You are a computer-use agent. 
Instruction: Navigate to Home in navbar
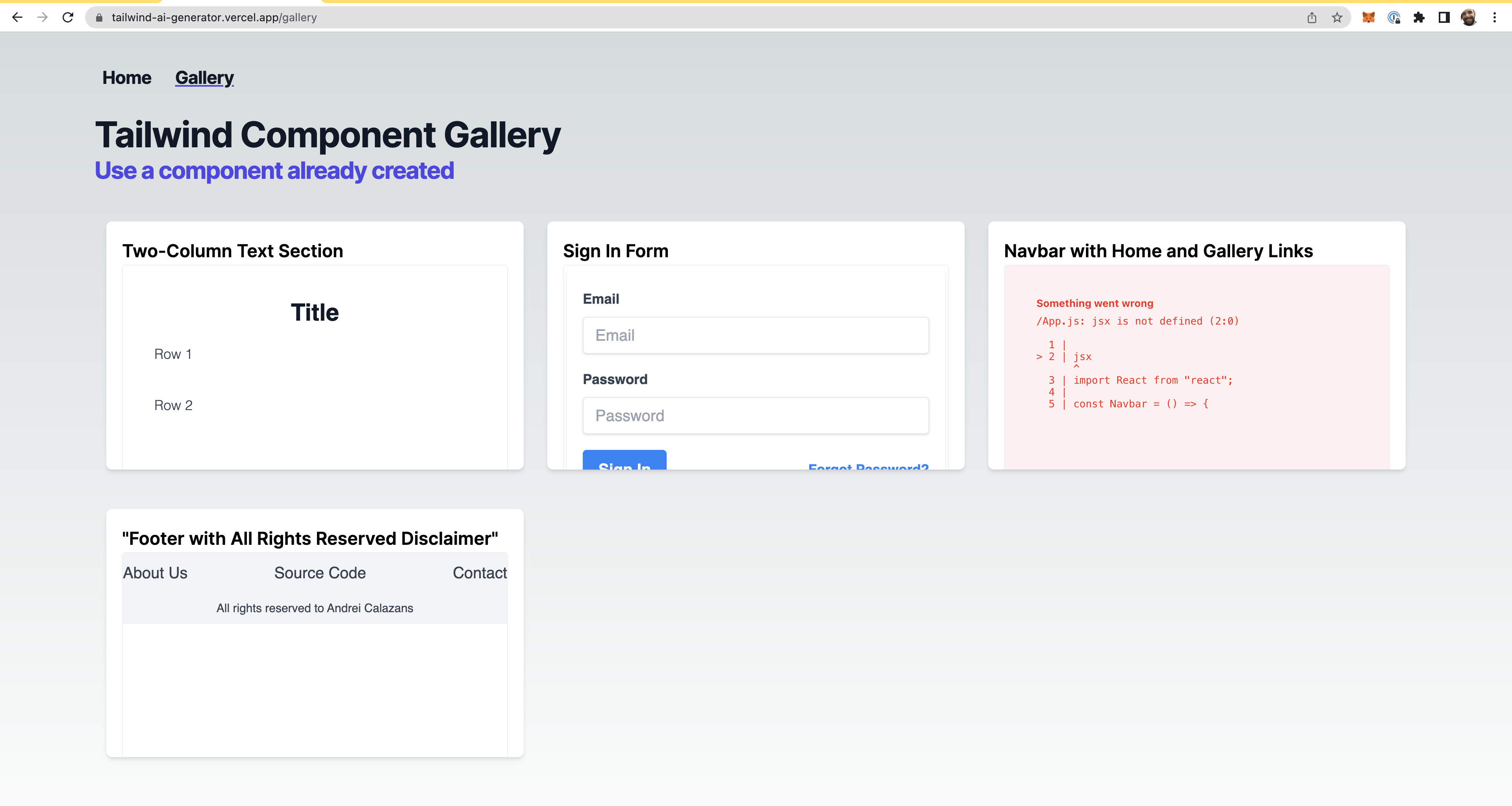pyautogui.click(x=127, y=78)
